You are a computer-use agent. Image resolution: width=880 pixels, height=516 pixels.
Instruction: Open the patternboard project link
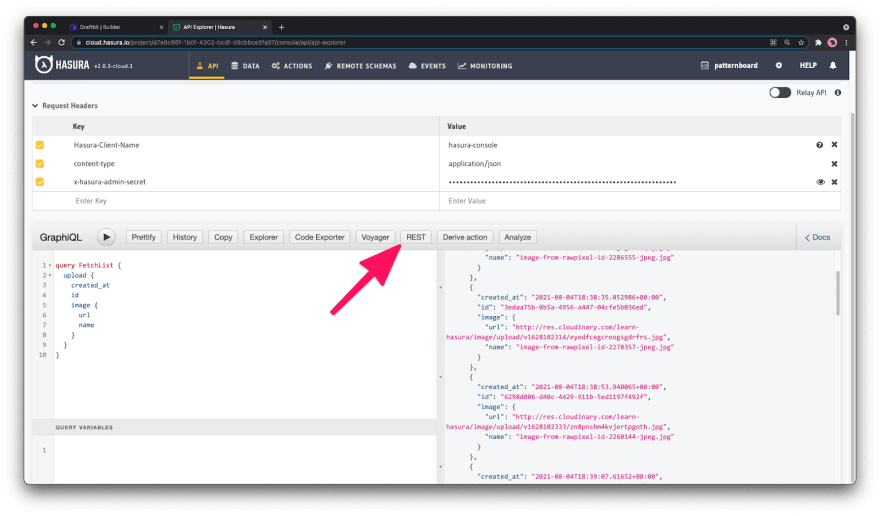point(729,66)
